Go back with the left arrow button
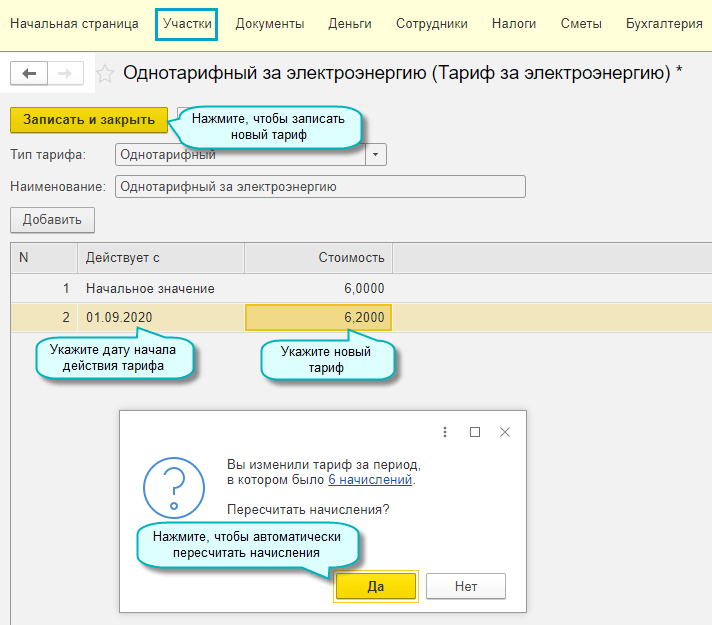This screenshot has height=625, width=712. click(x=29, y=73)
